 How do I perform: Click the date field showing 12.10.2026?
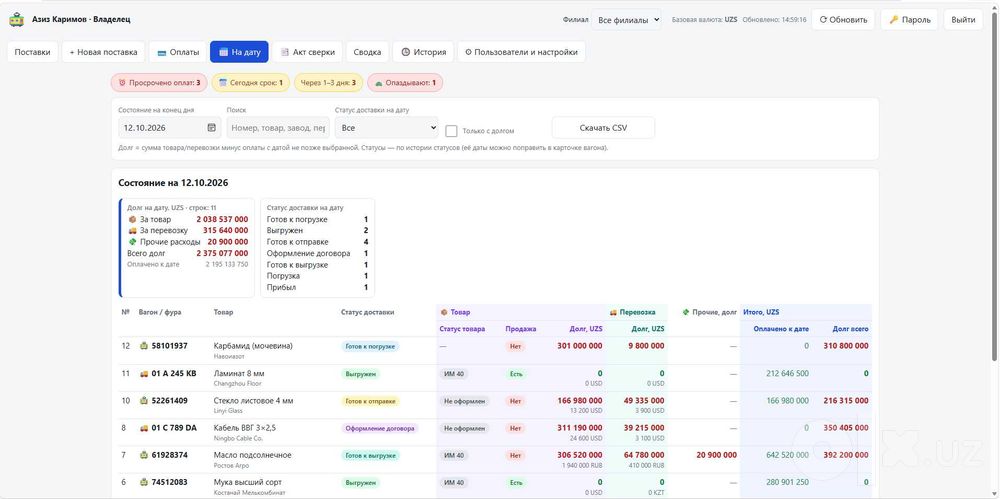(170, 128)
